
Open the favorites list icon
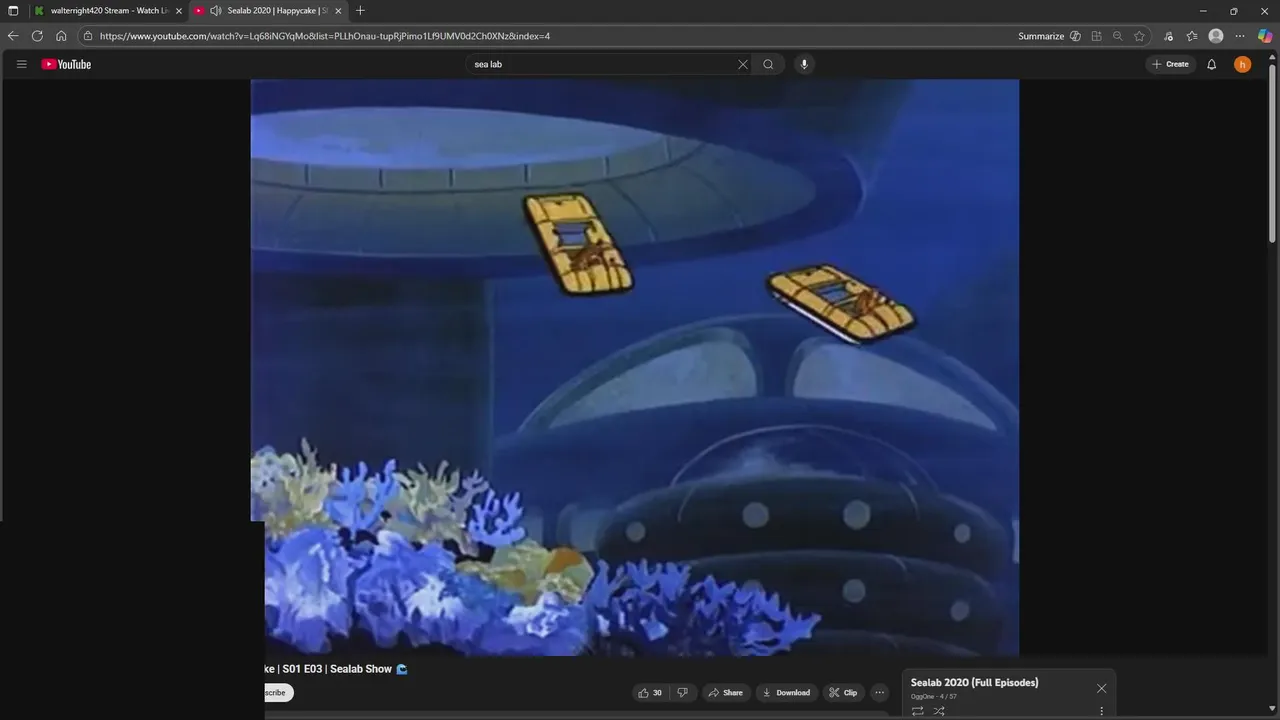[1192, 36]
